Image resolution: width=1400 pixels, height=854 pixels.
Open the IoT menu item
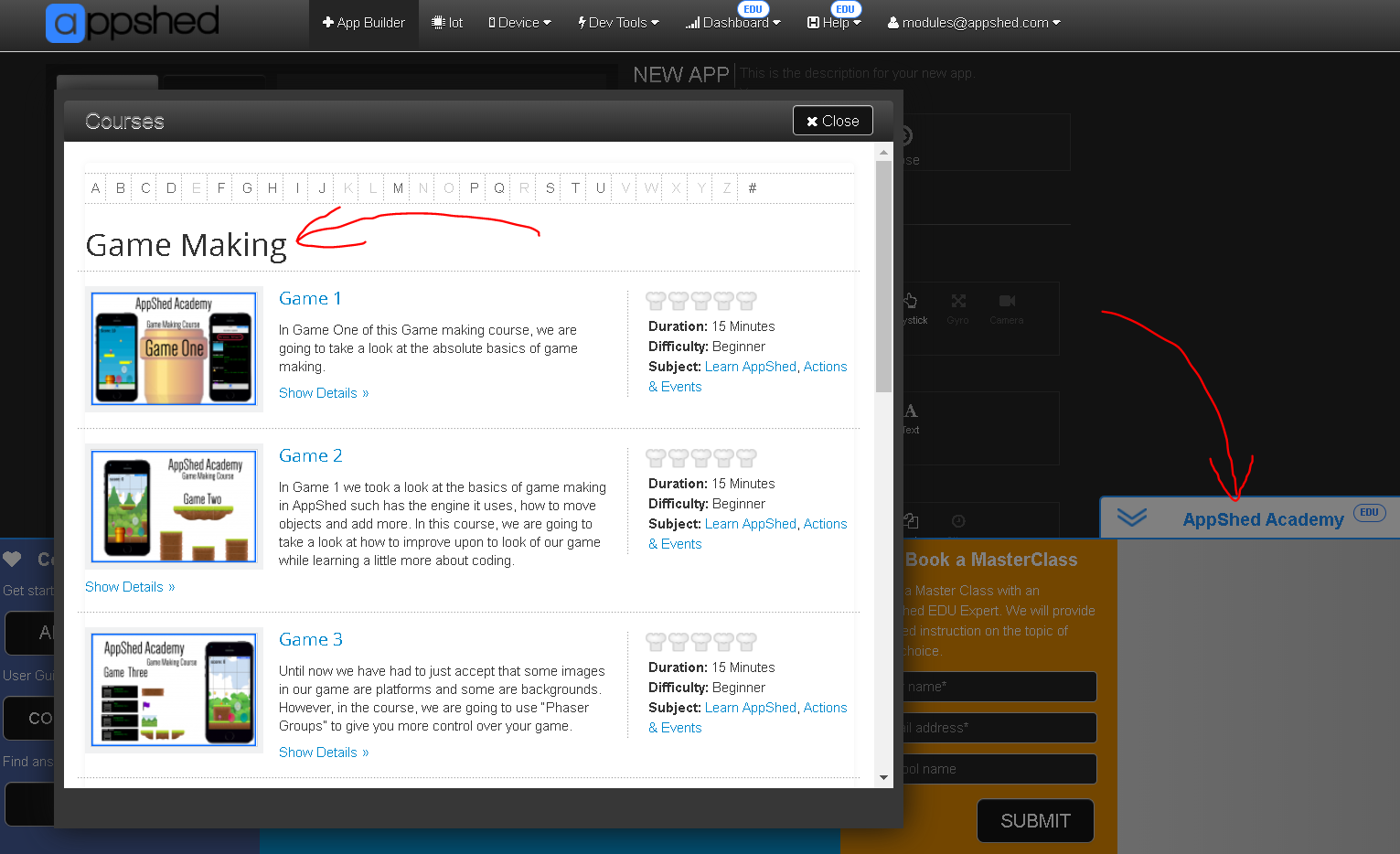click(x=447, y=23)
